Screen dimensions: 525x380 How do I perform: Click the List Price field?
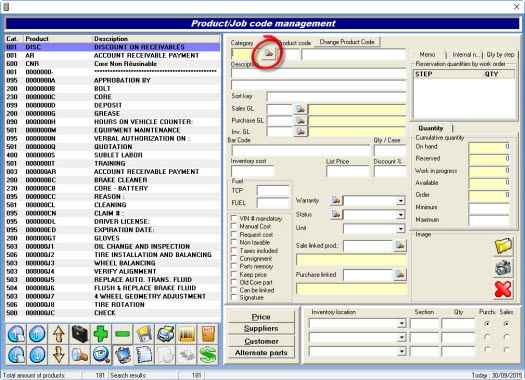point(348,171)
